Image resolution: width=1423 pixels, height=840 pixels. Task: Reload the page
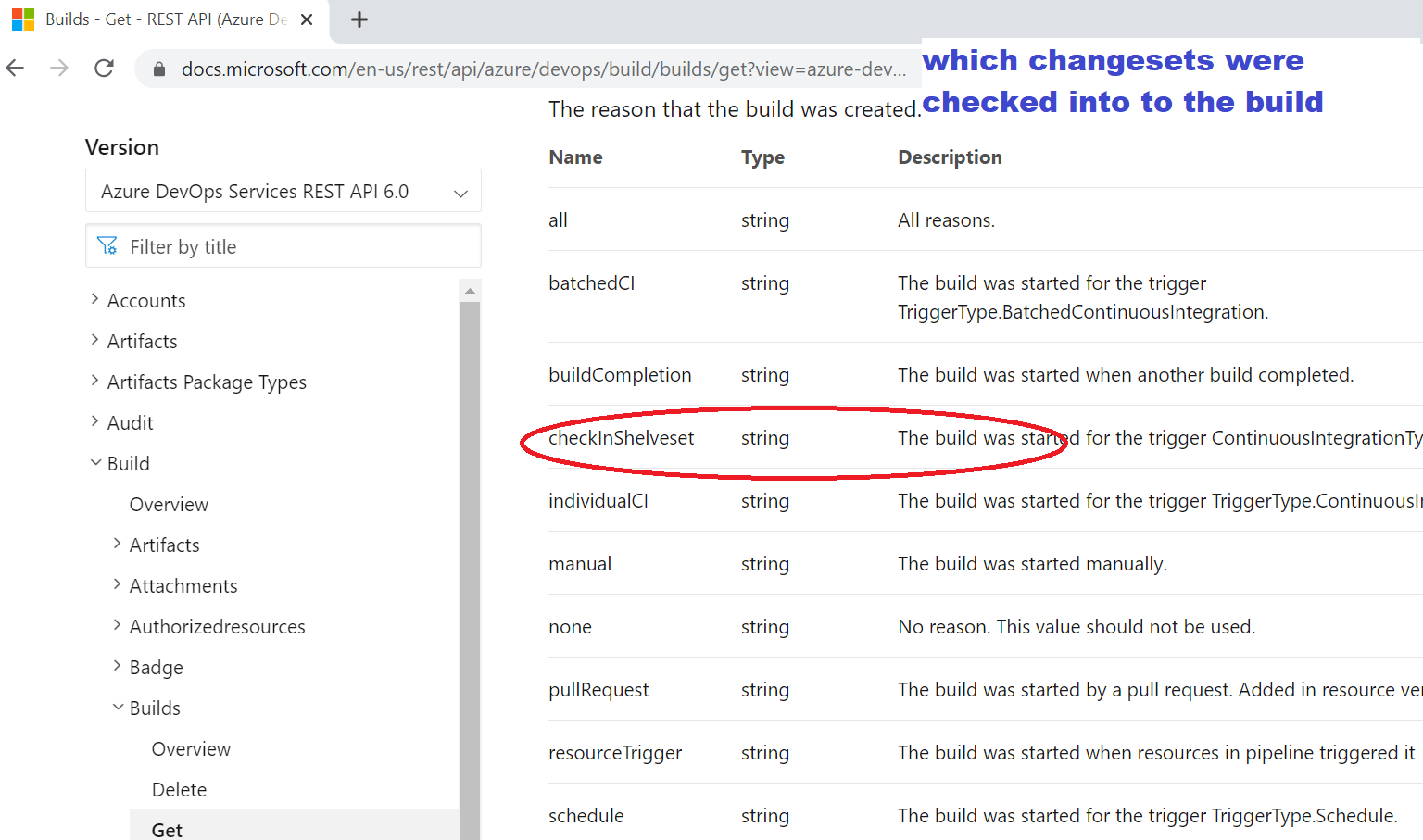(102, 68)
